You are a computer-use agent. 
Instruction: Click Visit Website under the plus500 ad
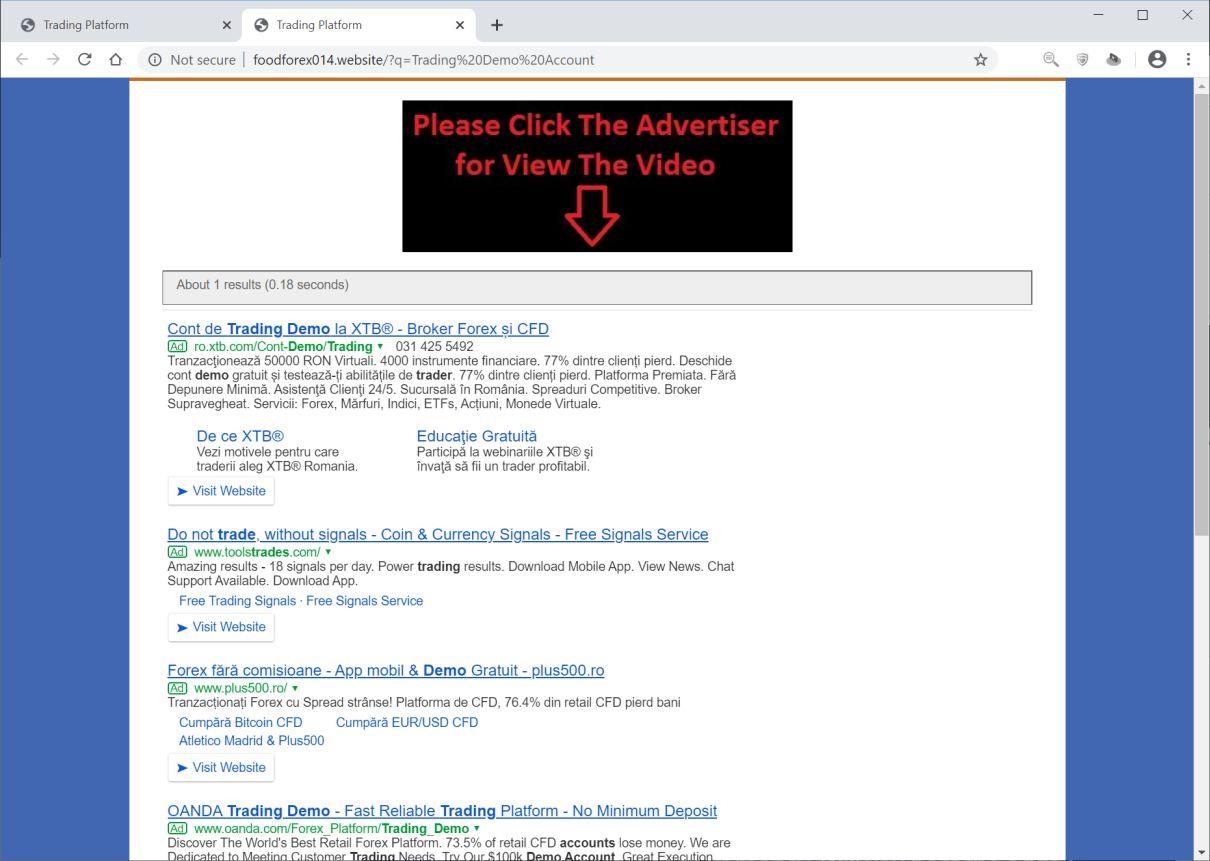(x=221, y=768)
